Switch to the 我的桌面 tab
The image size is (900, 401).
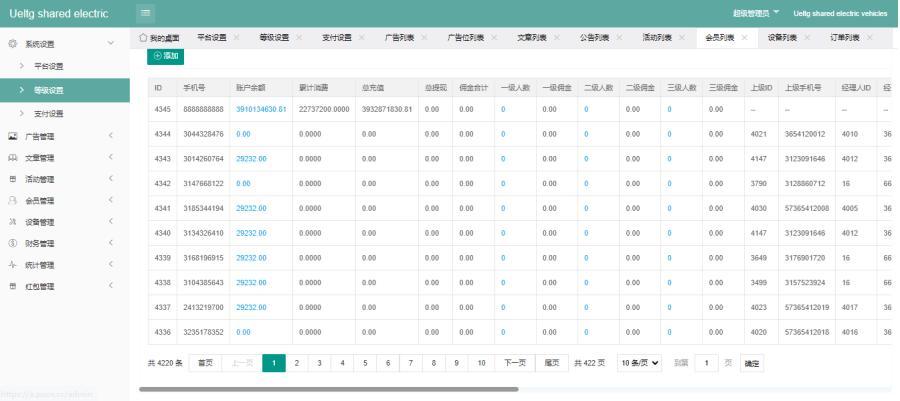(x=159, y=38)
